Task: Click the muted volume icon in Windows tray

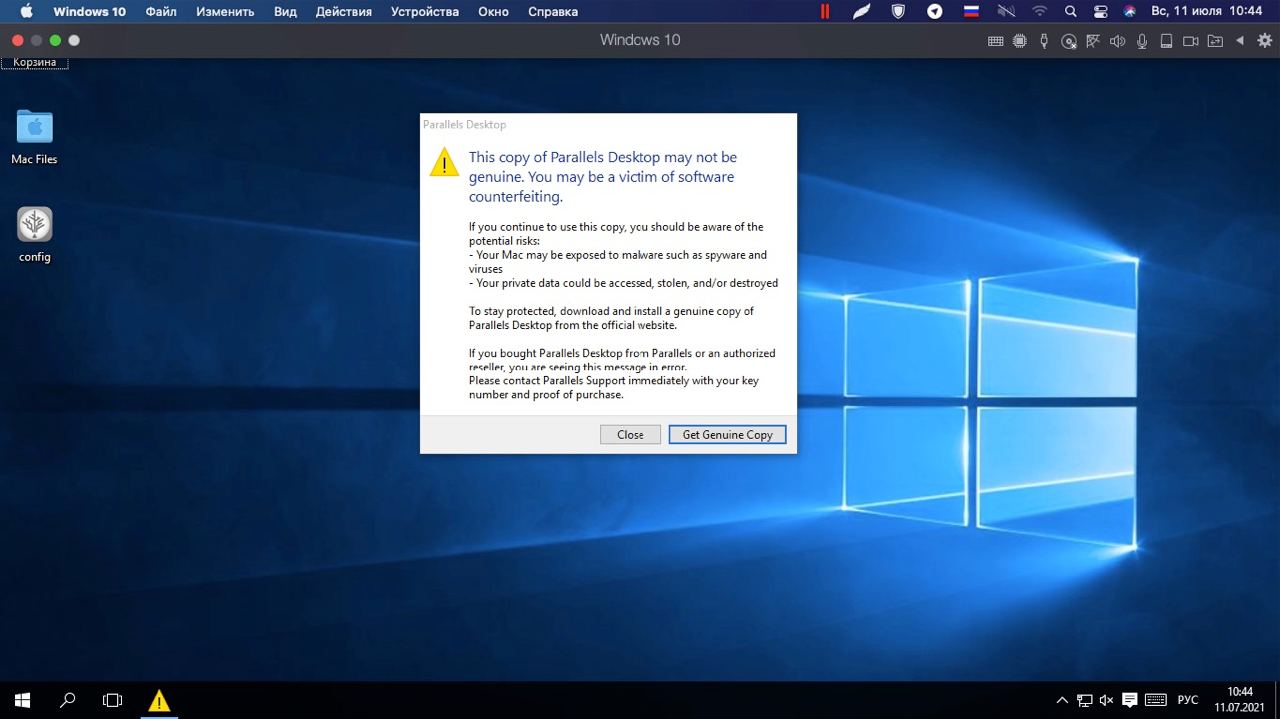Action: pyautogui.click(x=1106, y=700)
